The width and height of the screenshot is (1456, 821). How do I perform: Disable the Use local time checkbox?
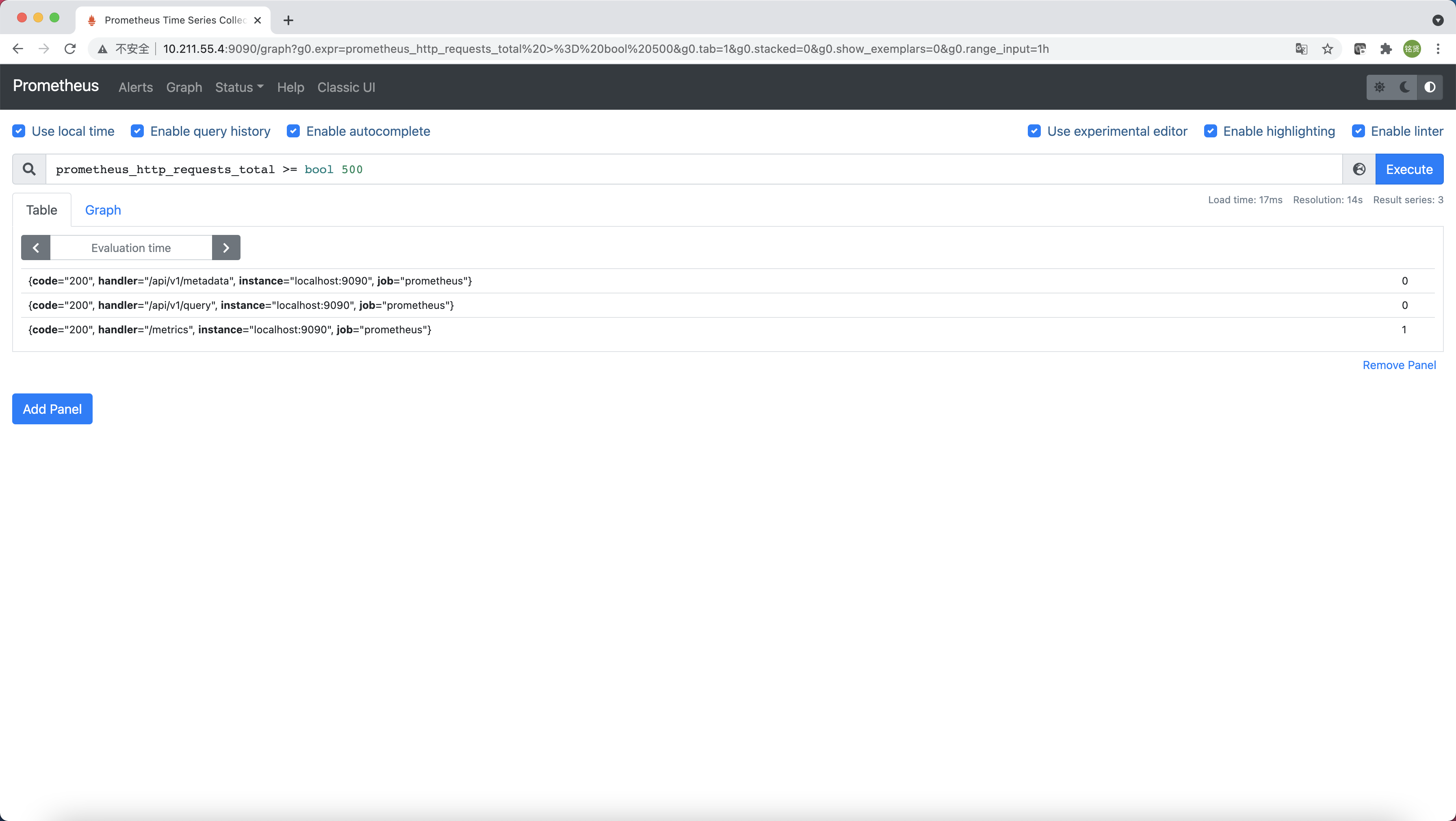pyautogui.click(x=19, y=131)
